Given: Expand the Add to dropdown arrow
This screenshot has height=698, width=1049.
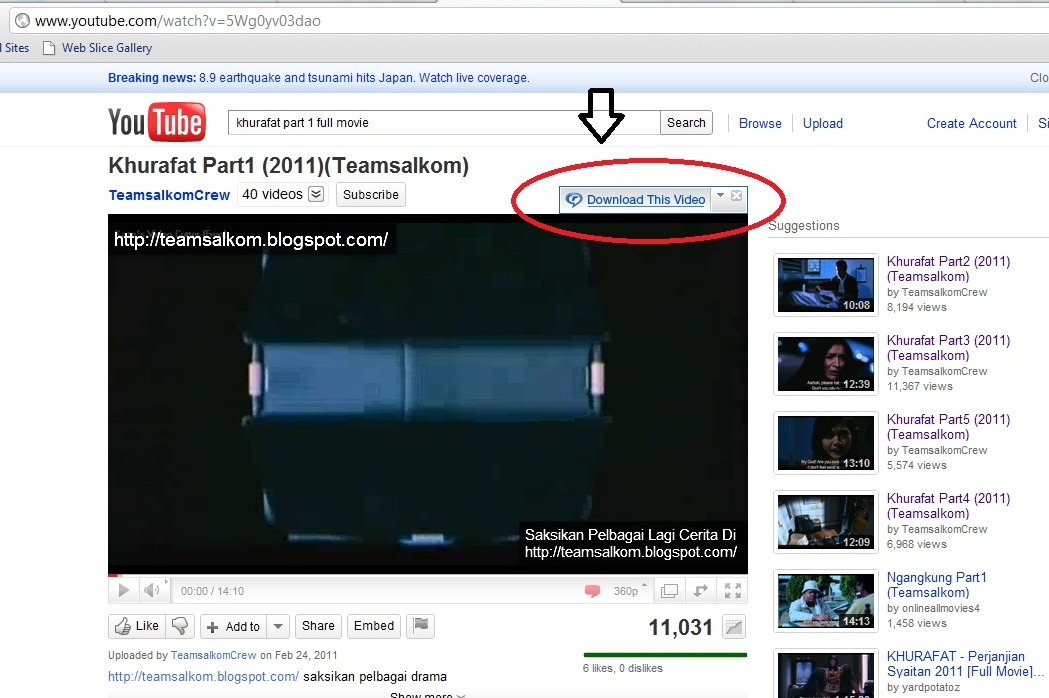Looking at the screenshot, I should 278,626.
